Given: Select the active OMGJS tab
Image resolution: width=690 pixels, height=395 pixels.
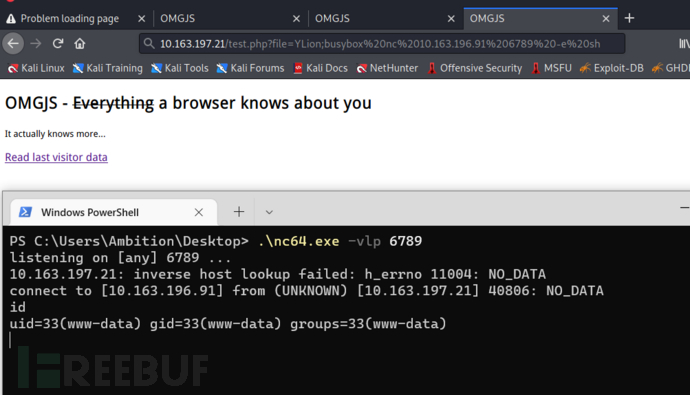Looking at the screenshot, I should click(540, 18).
